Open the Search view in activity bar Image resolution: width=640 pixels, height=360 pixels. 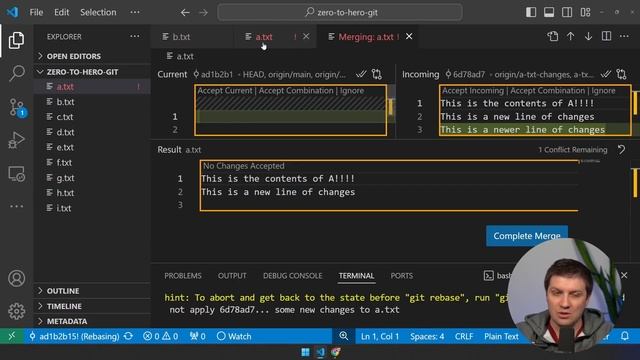pos(16,73)
